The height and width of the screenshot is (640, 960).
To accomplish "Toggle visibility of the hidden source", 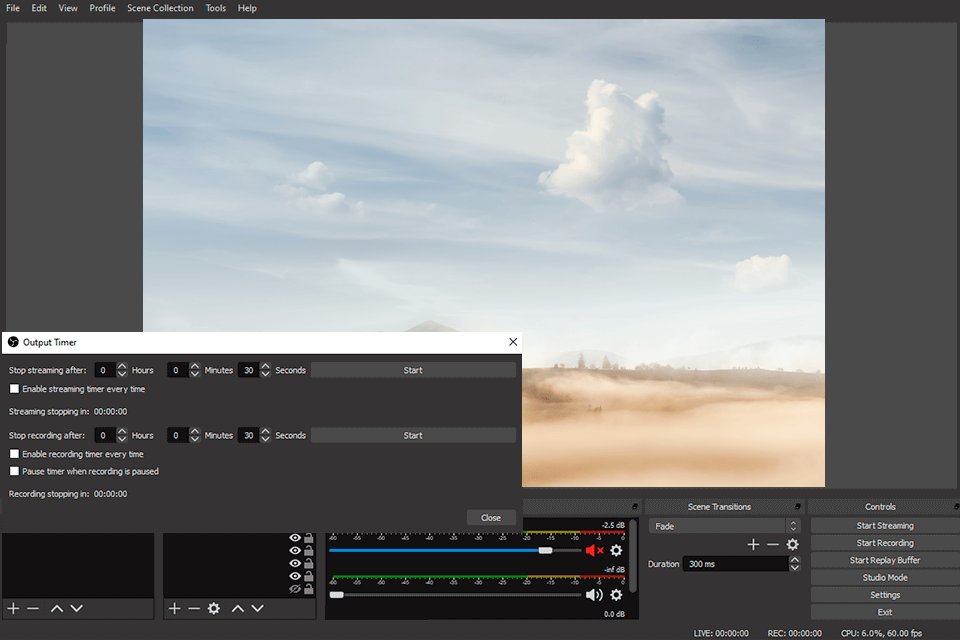I will point(295,589).
